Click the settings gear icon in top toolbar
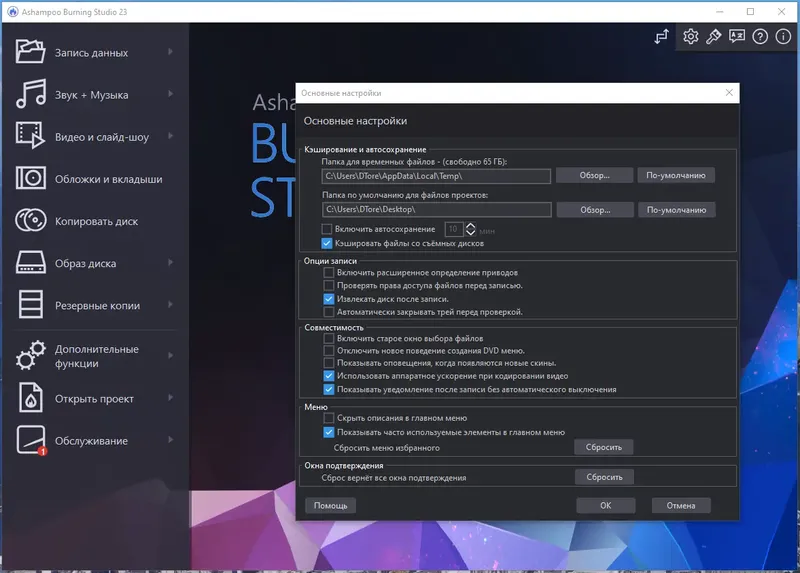Viewport: 800px width, 573px height. (690, 36)
